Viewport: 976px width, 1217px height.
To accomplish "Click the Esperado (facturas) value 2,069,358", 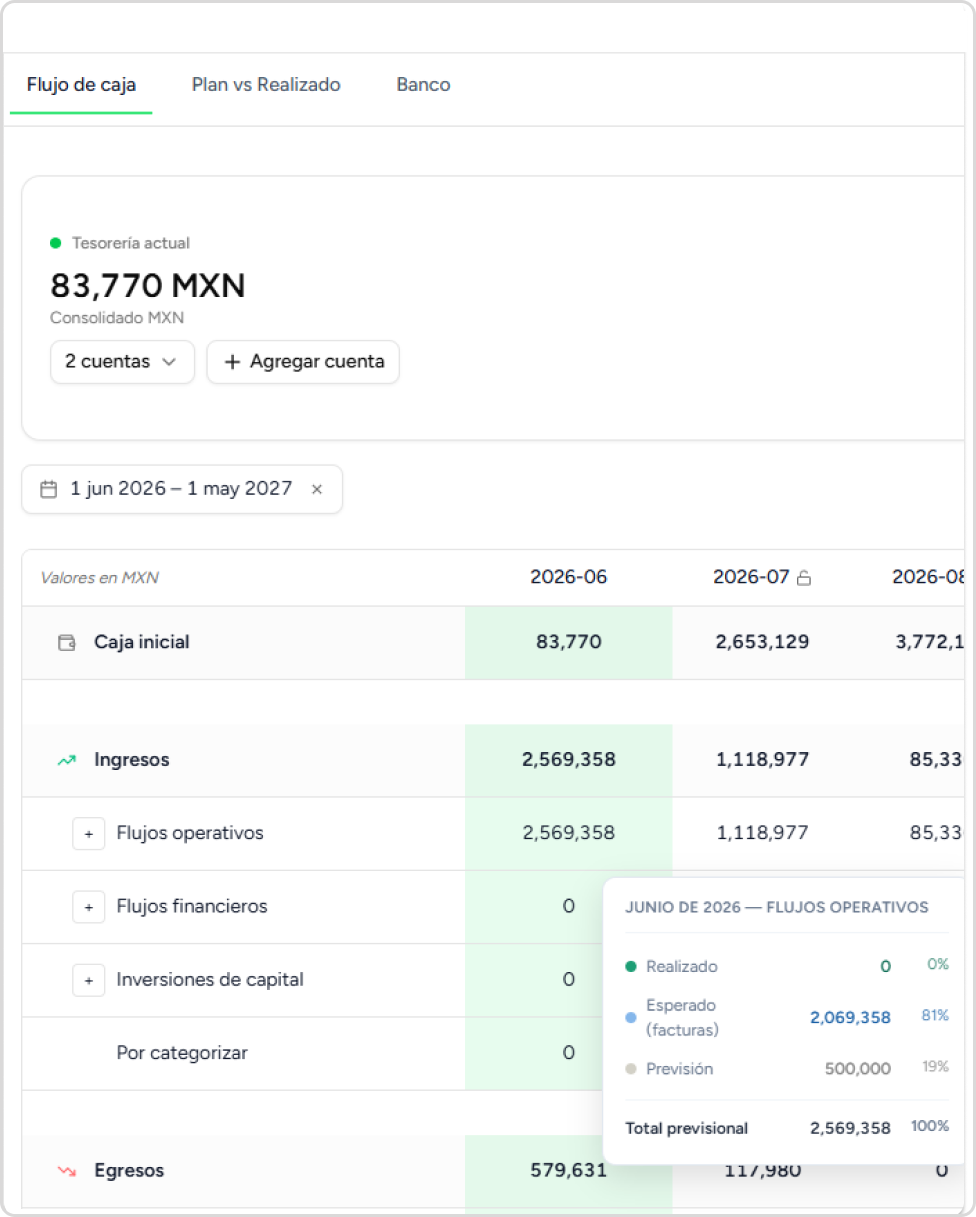I will click(850, 1018).
